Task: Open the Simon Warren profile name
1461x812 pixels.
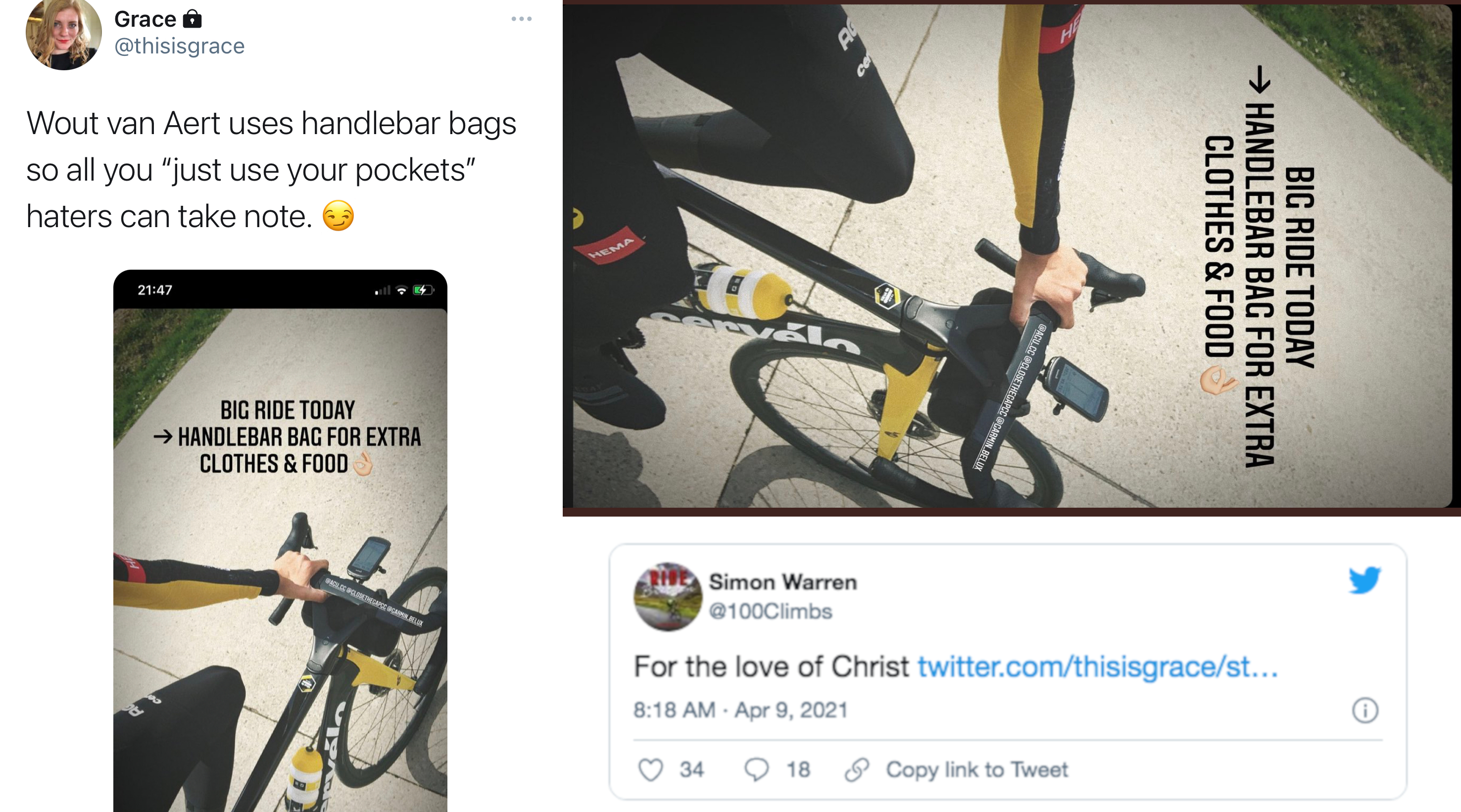Action: [x=782, y=582]
